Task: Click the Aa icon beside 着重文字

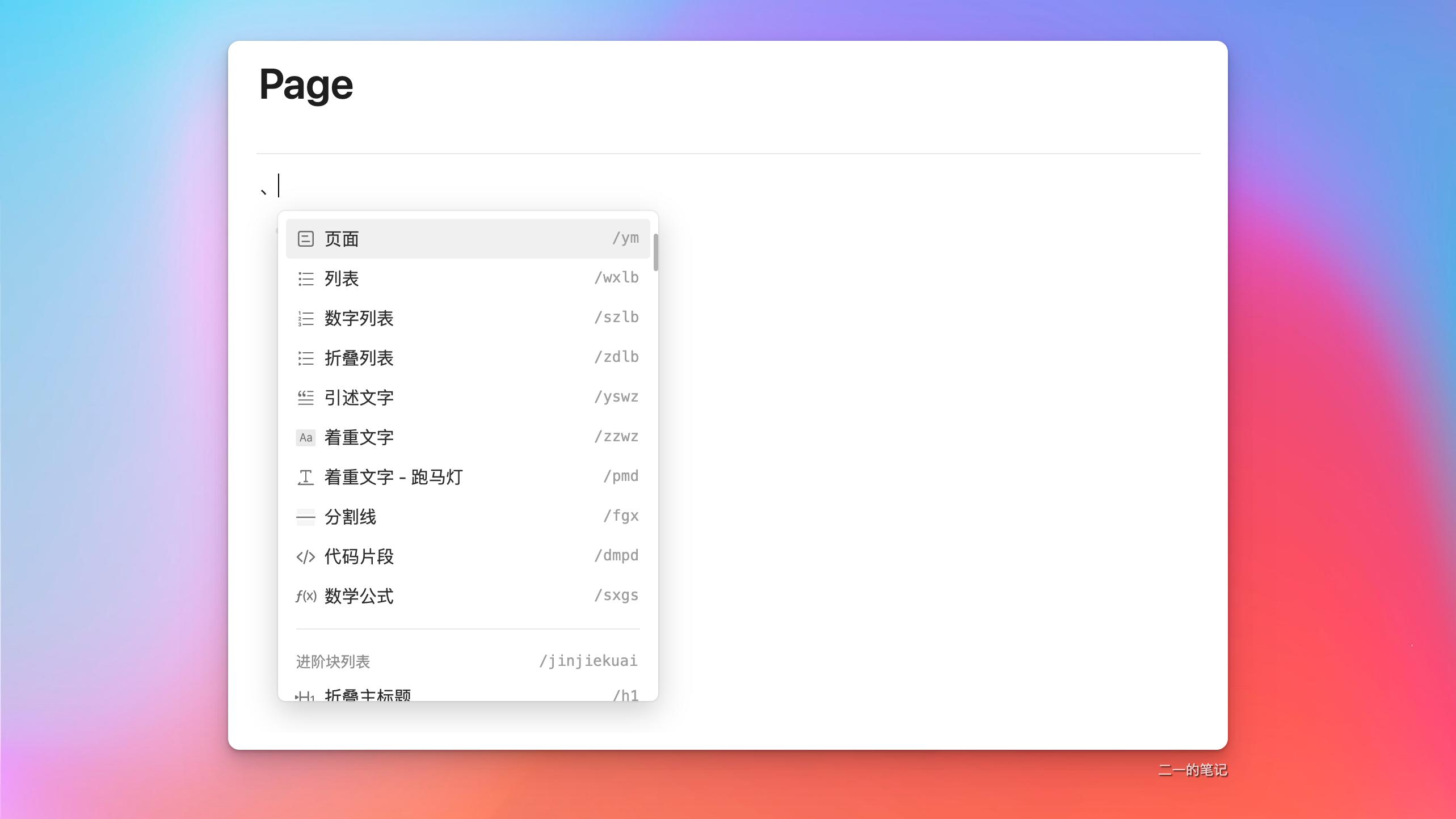Action: click(306, 437)
